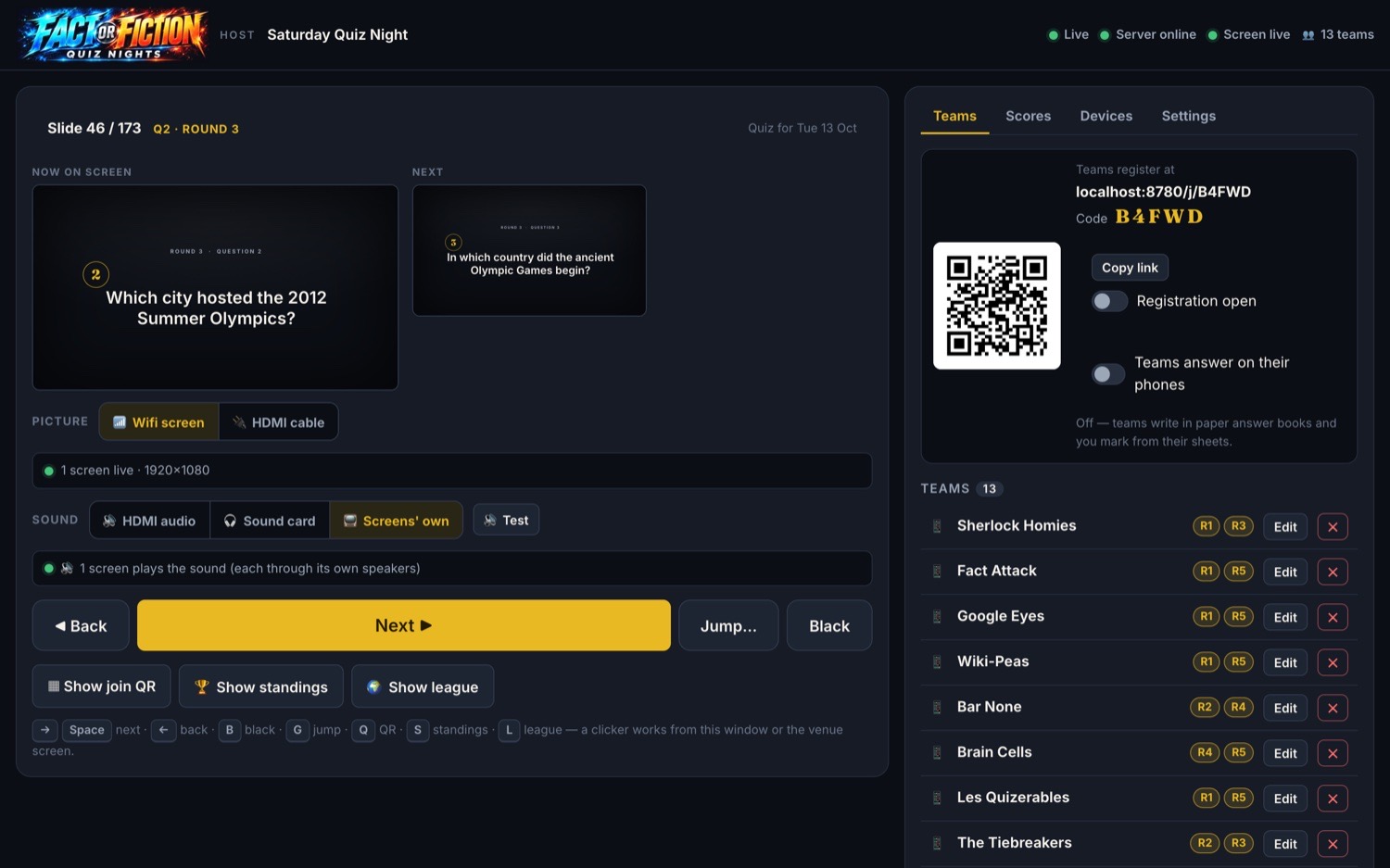1390x868 pixels.
Task: Click Show league button
Action: [423, 686]
